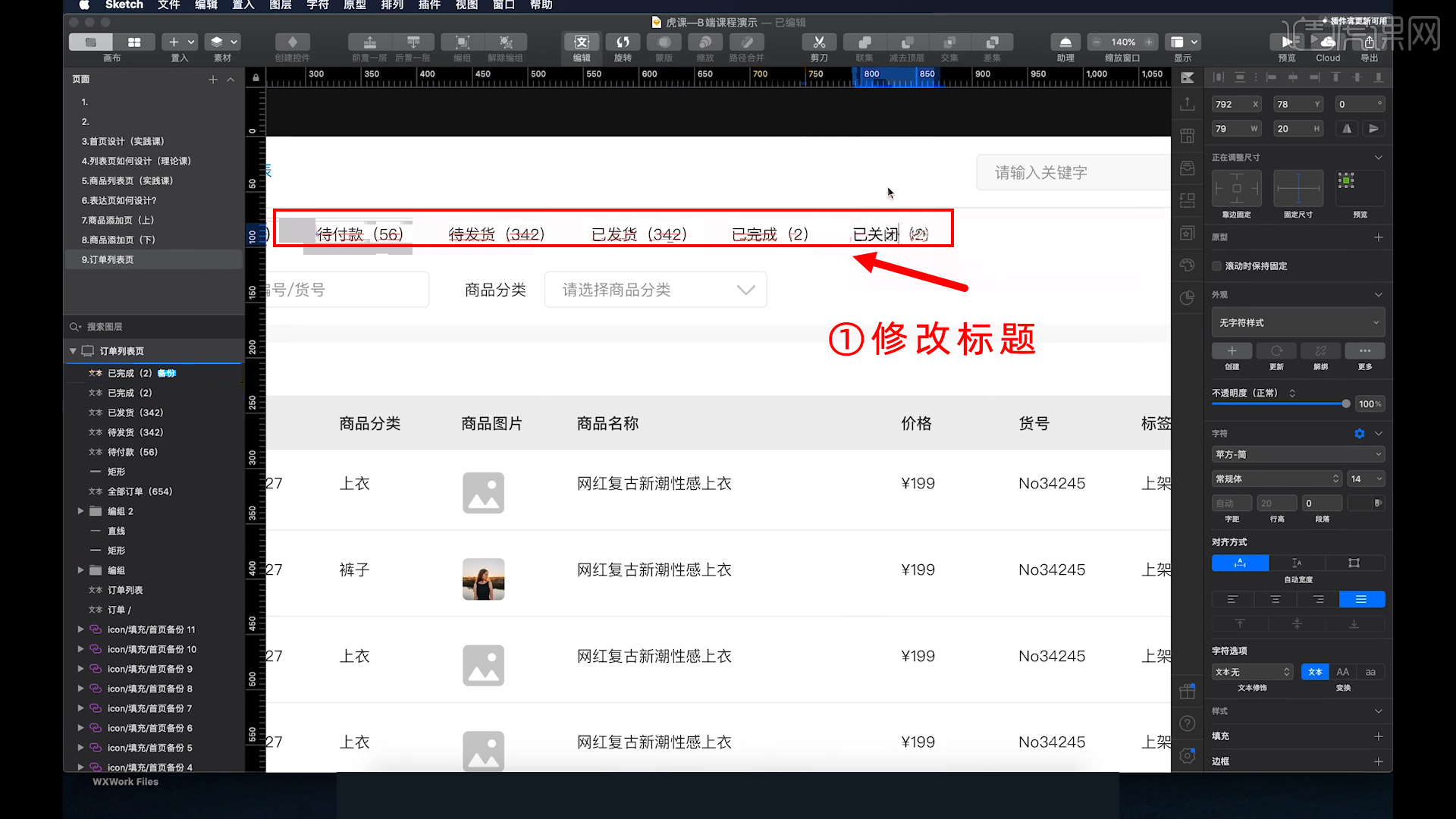
Task: Select the 旋转 rotate tool
Action: 623,42
